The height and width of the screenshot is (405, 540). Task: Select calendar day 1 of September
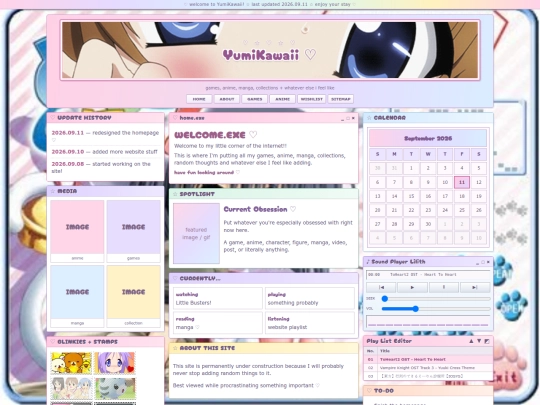[x=411, y=168]
